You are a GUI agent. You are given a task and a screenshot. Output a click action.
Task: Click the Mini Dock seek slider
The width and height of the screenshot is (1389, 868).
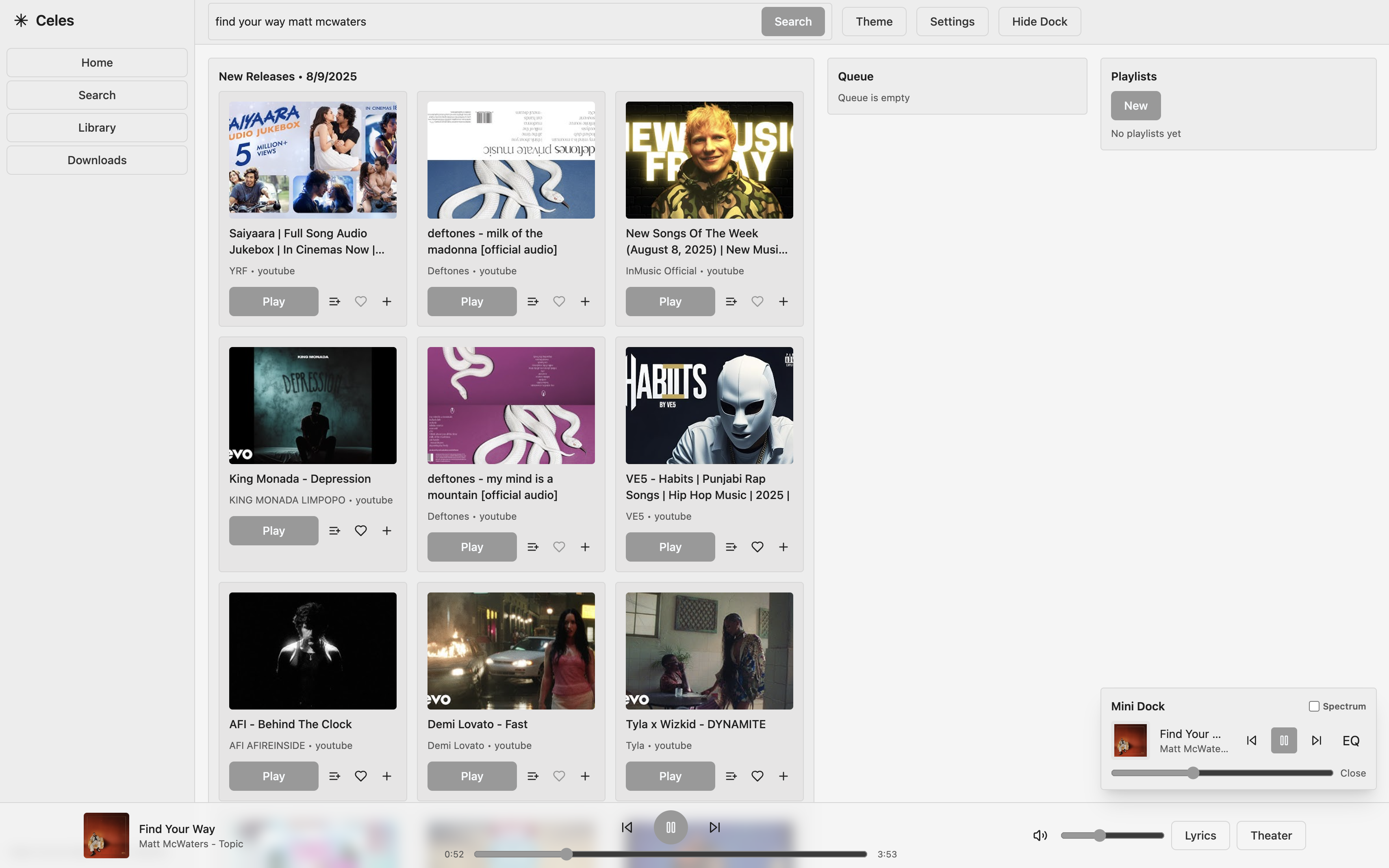[1222, 773]
